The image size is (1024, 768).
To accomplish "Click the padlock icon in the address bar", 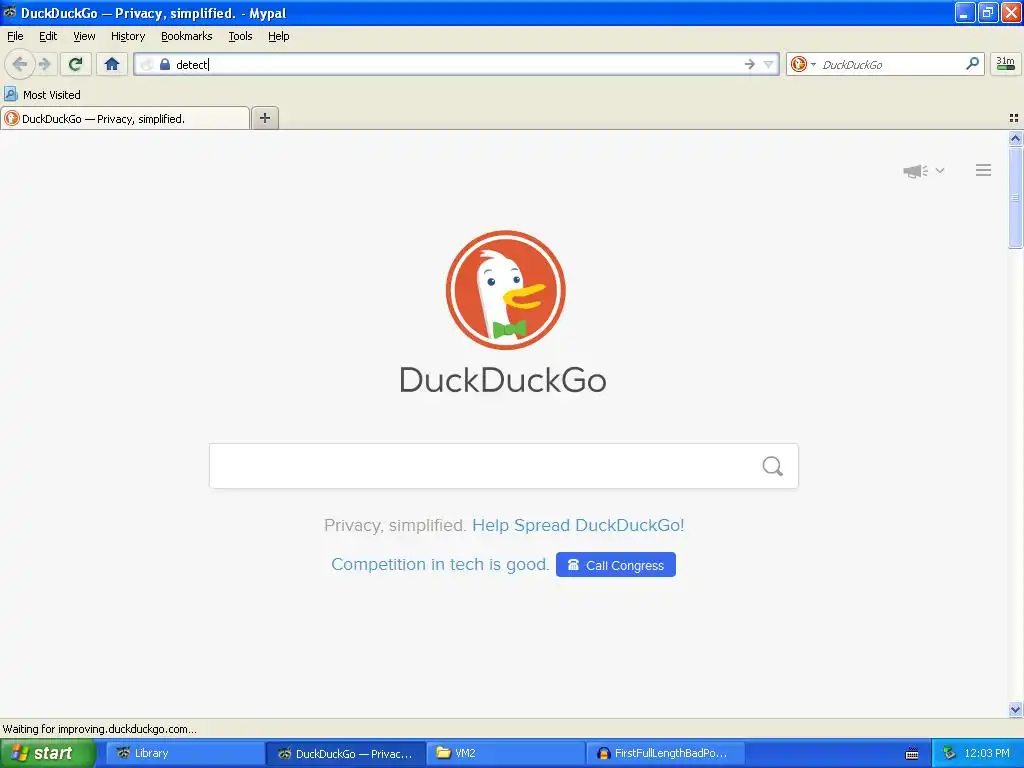I will coord(165,64).
